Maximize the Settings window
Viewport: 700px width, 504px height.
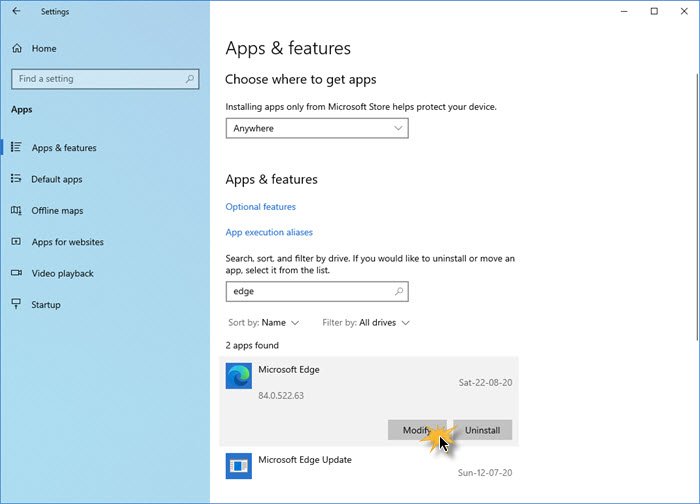point(654,11)
